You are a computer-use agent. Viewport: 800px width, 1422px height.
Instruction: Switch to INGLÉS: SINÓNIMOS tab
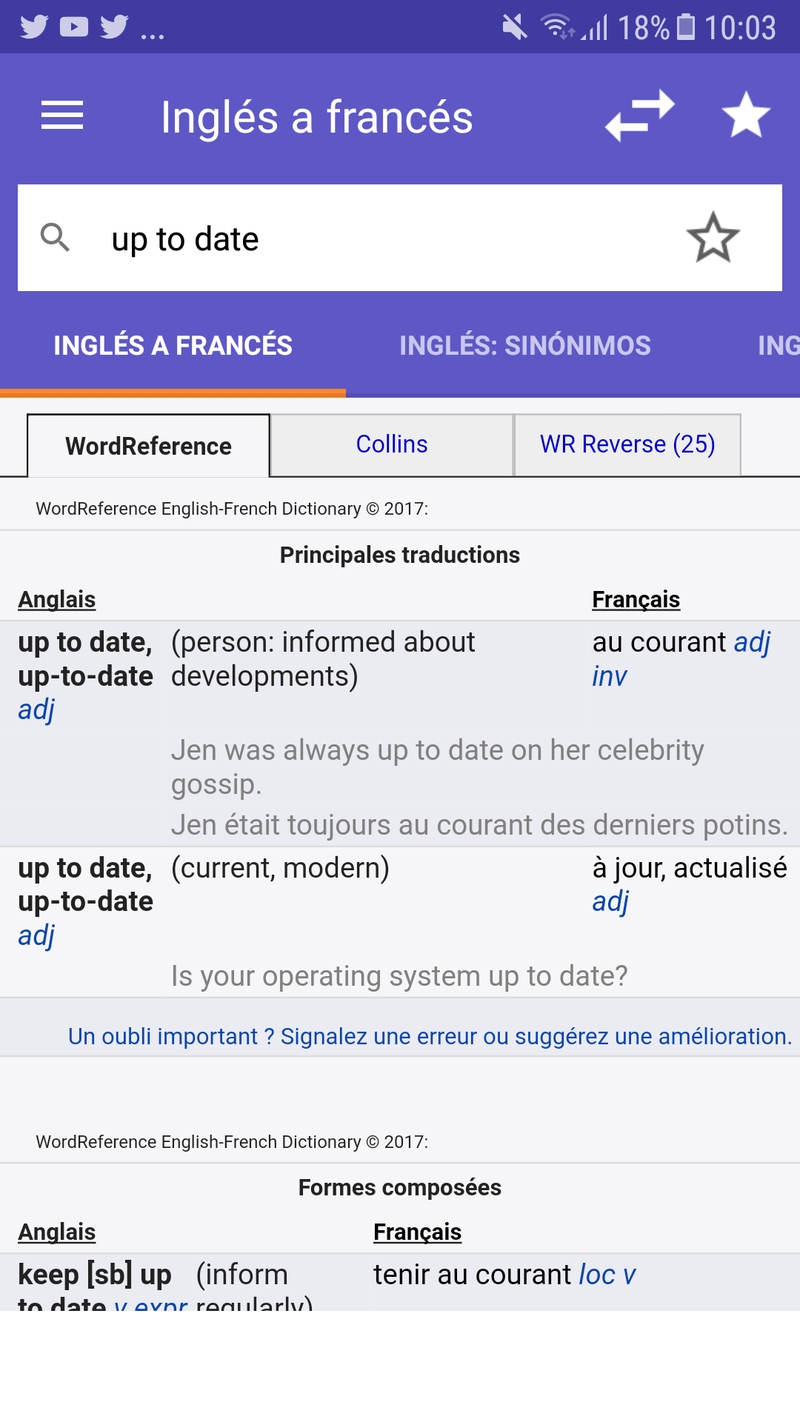pos(525,346)
